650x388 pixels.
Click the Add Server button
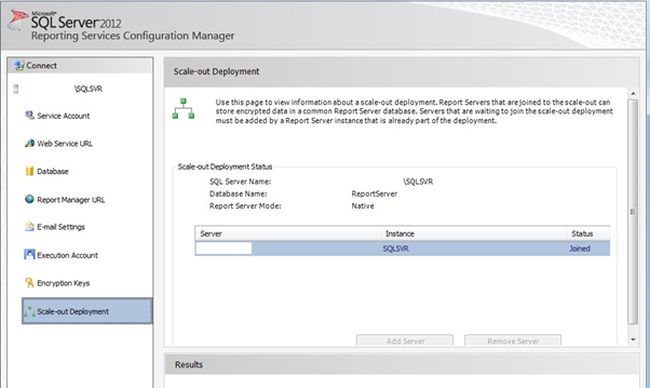(405, 341)
